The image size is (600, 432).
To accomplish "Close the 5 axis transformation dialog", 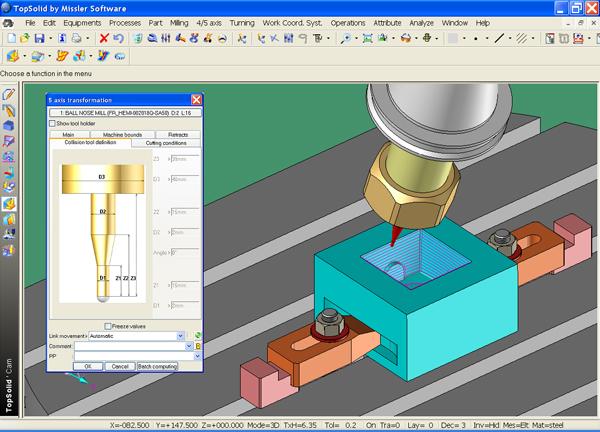I will pyautogui.click(x=196, y=100).
